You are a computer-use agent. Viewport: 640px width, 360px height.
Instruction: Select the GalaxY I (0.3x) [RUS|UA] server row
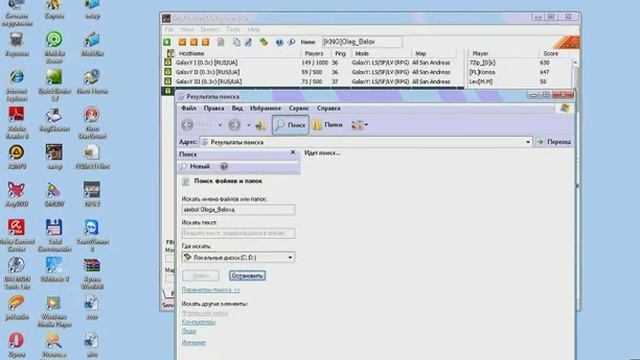coord(313,62)
